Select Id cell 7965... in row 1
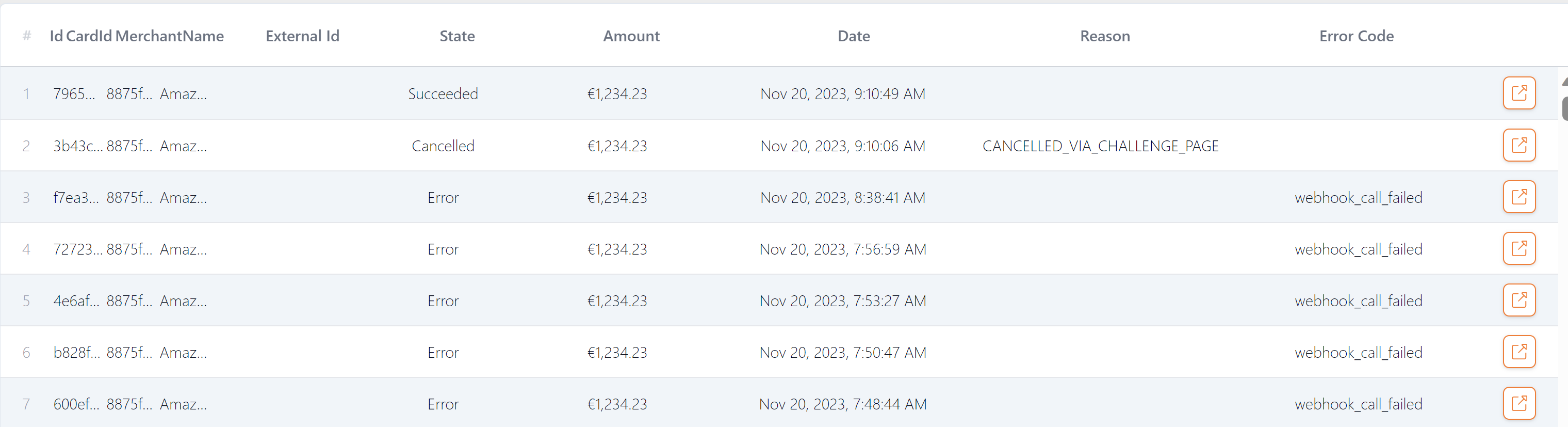The height and width of the screenshot is (427, 1568). coord(74,94)
